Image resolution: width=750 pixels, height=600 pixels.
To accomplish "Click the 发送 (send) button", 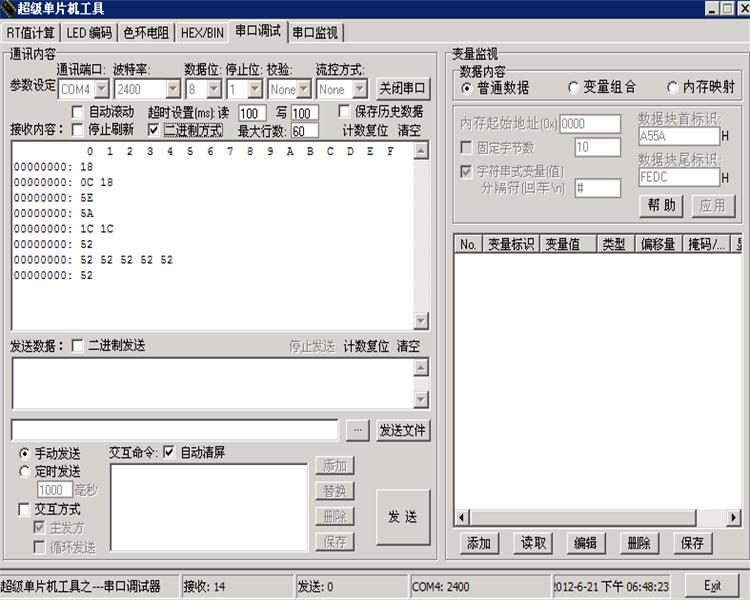I will (x=403, y=517).
